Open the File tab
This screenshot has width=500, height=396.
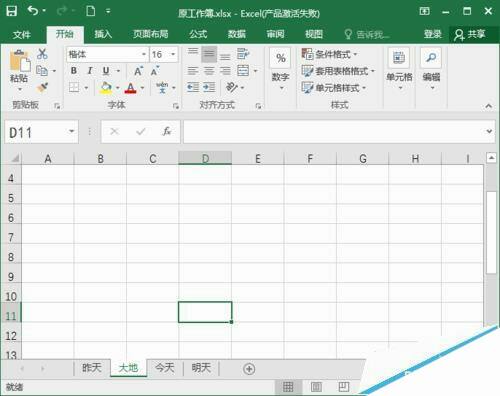coord(22,34)
